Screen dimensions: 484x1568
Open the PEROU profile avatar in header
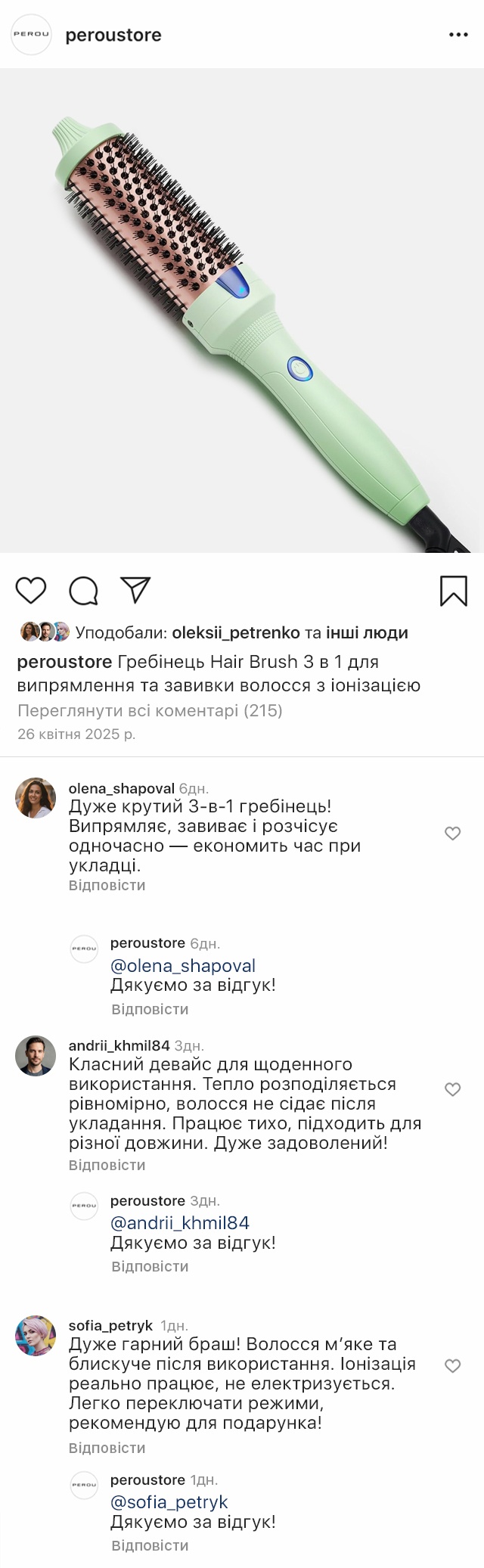[31, 35]
